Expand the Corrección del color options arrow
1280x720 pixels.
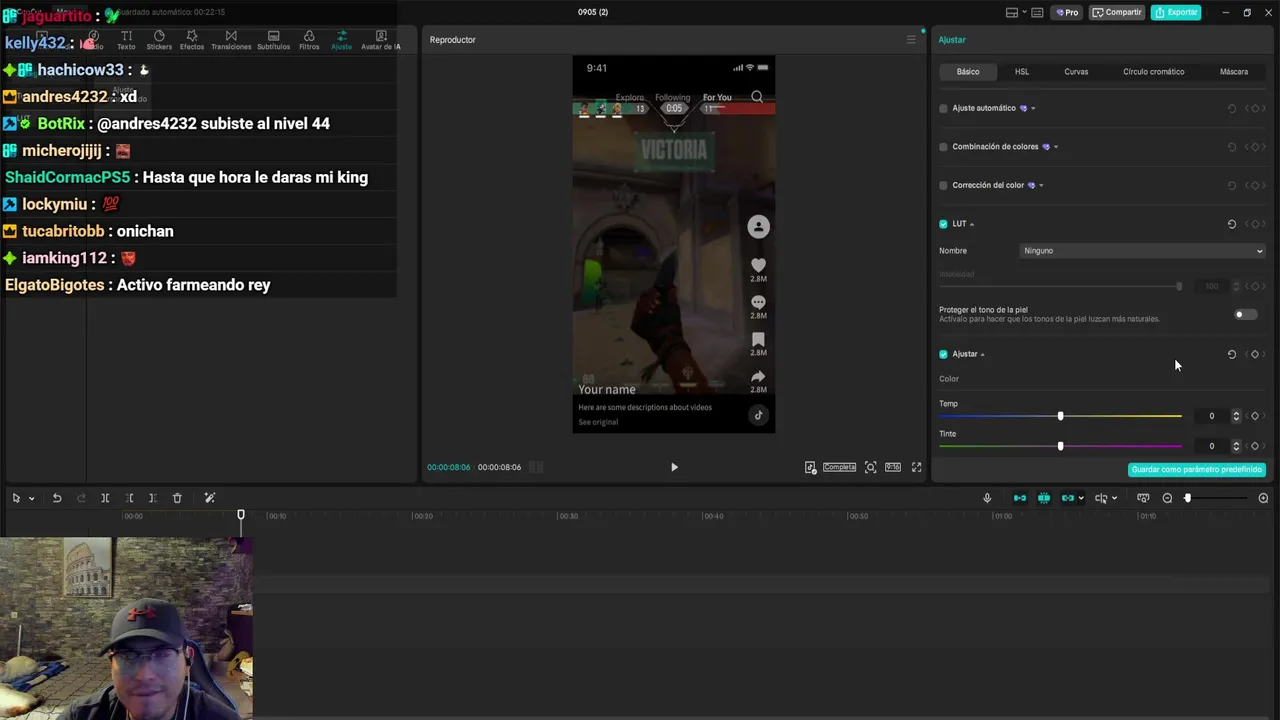1042,185
